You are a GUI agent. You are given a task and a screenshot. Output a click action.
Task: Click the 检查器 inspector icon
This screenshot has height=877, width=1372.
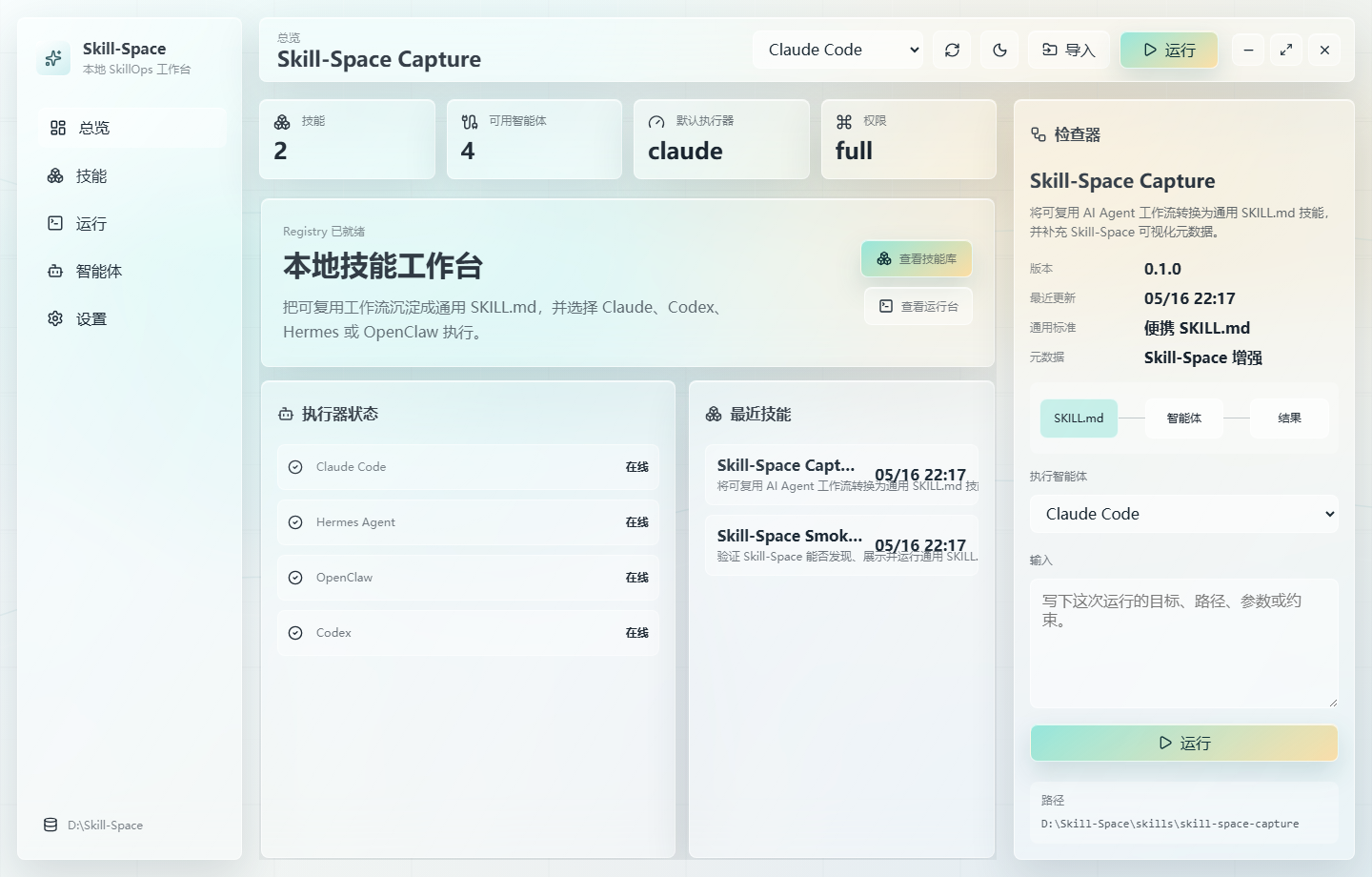point(1039,134)
